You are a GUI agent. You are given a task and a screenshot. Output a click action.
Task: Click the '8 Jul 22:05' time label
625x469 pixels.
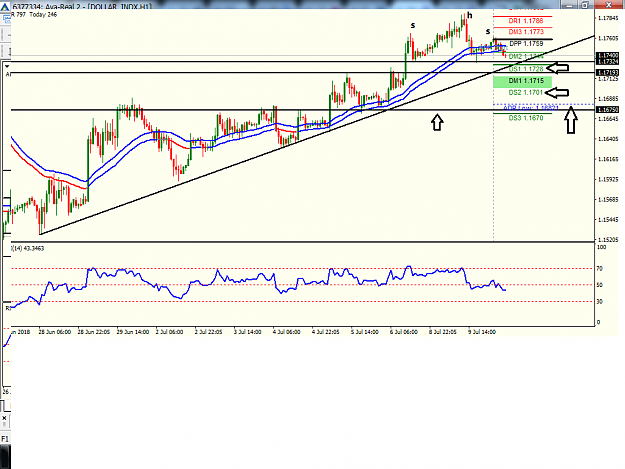(443, 332)
